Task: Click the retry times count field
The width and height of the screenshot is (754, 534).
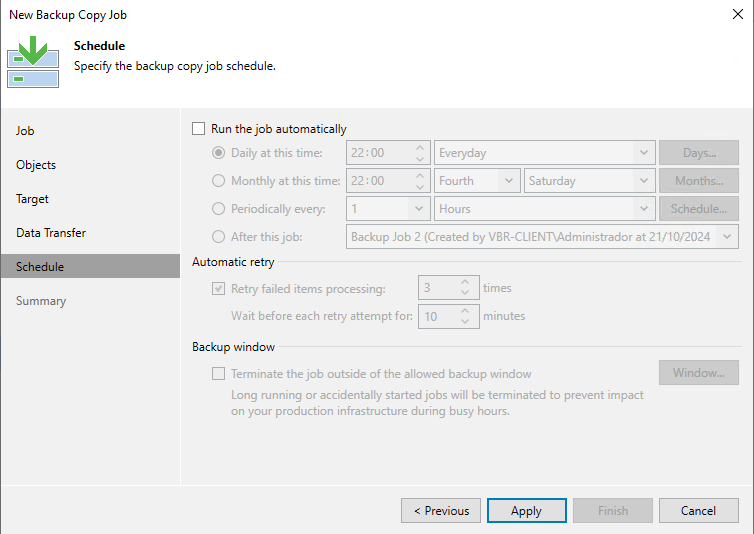Action: [x=437, y=288]
